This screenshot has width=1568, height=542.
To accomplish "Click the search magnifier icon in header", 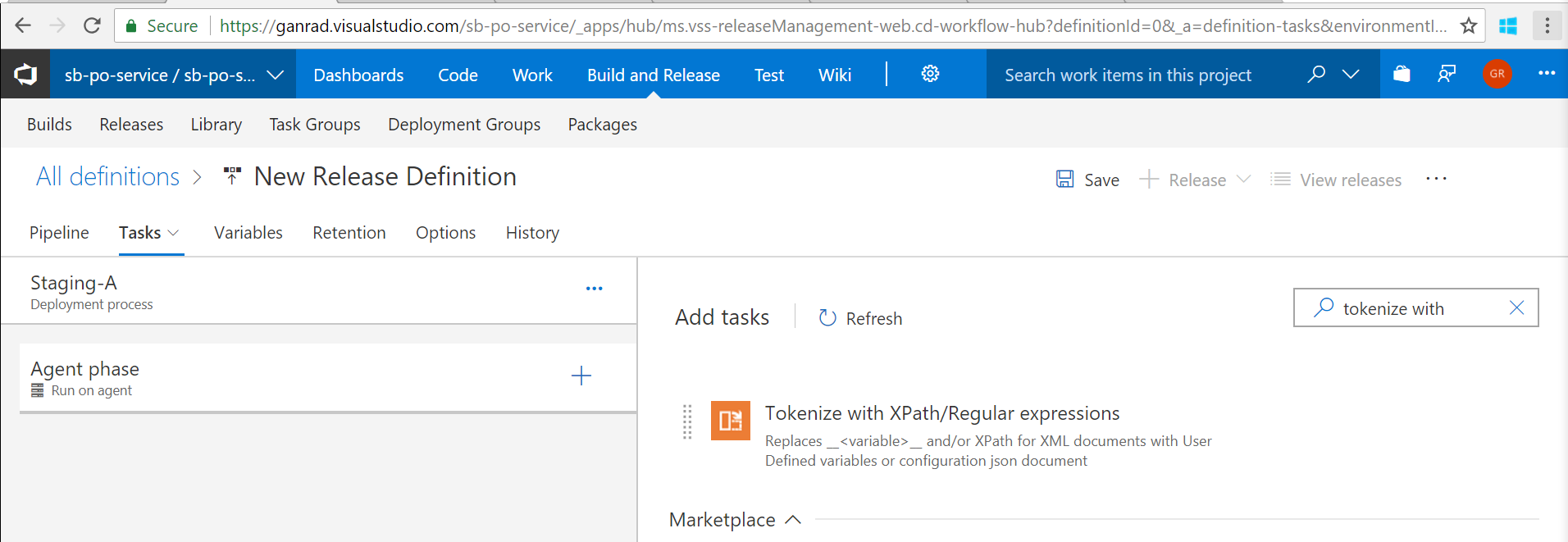I will pyautogui.click(x=1316, y=75).
